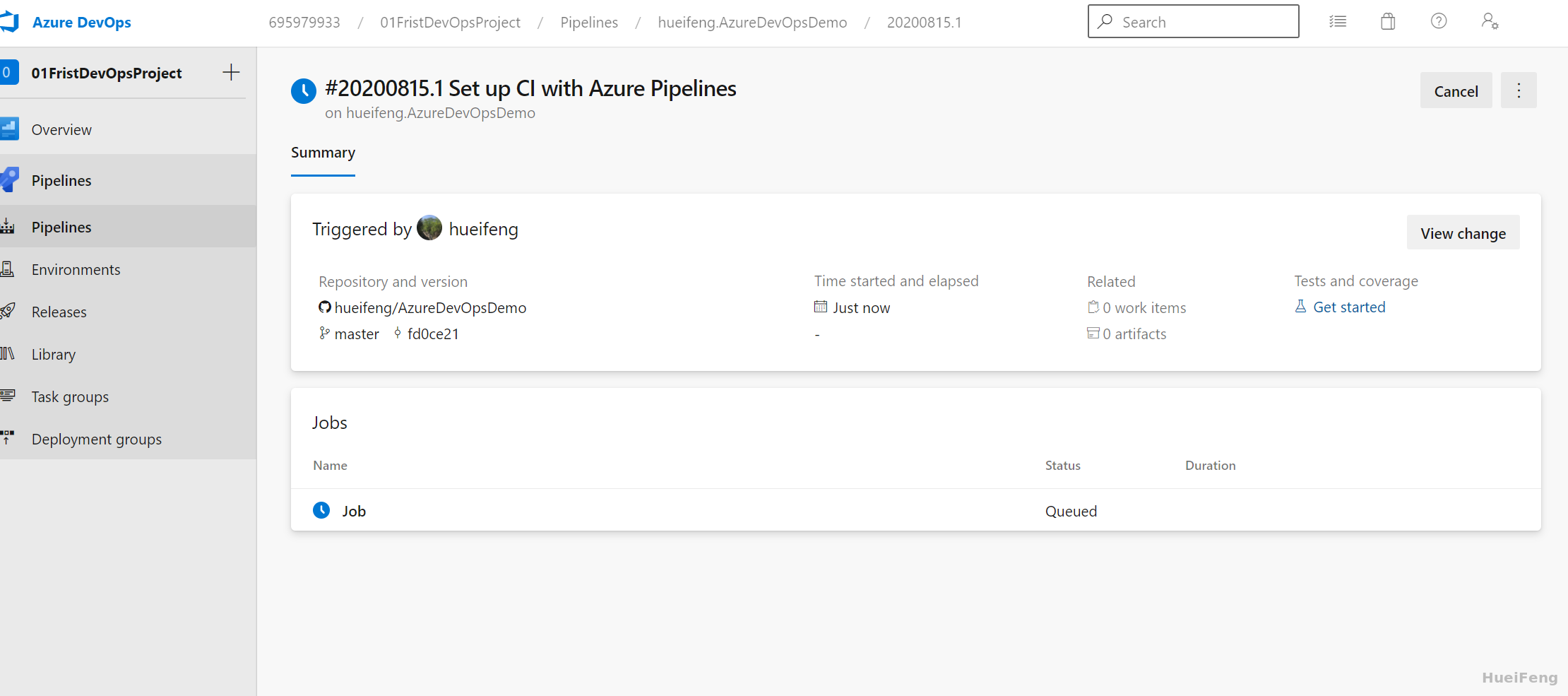Focus the Search input field
Screen dimensions: 1568x696
pyautogui.click(x=1193, y=21)
